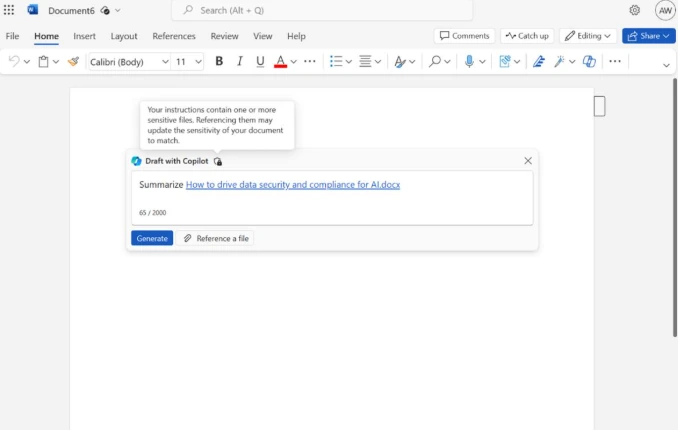678x430 pixels.
Task: Expand the ribbon display options chevron
Action: 666,65
